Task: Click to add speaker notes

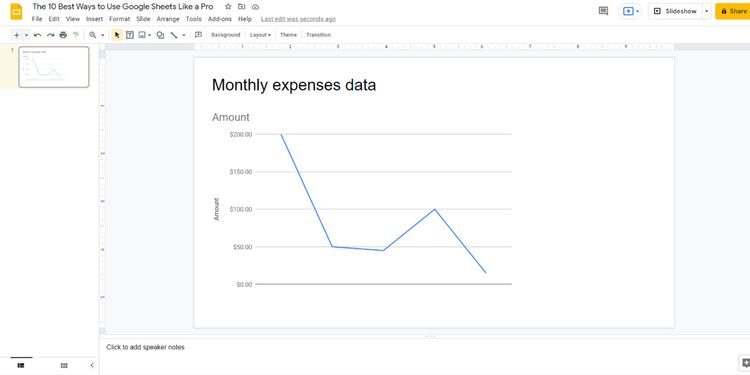Action: coord(145,347)
